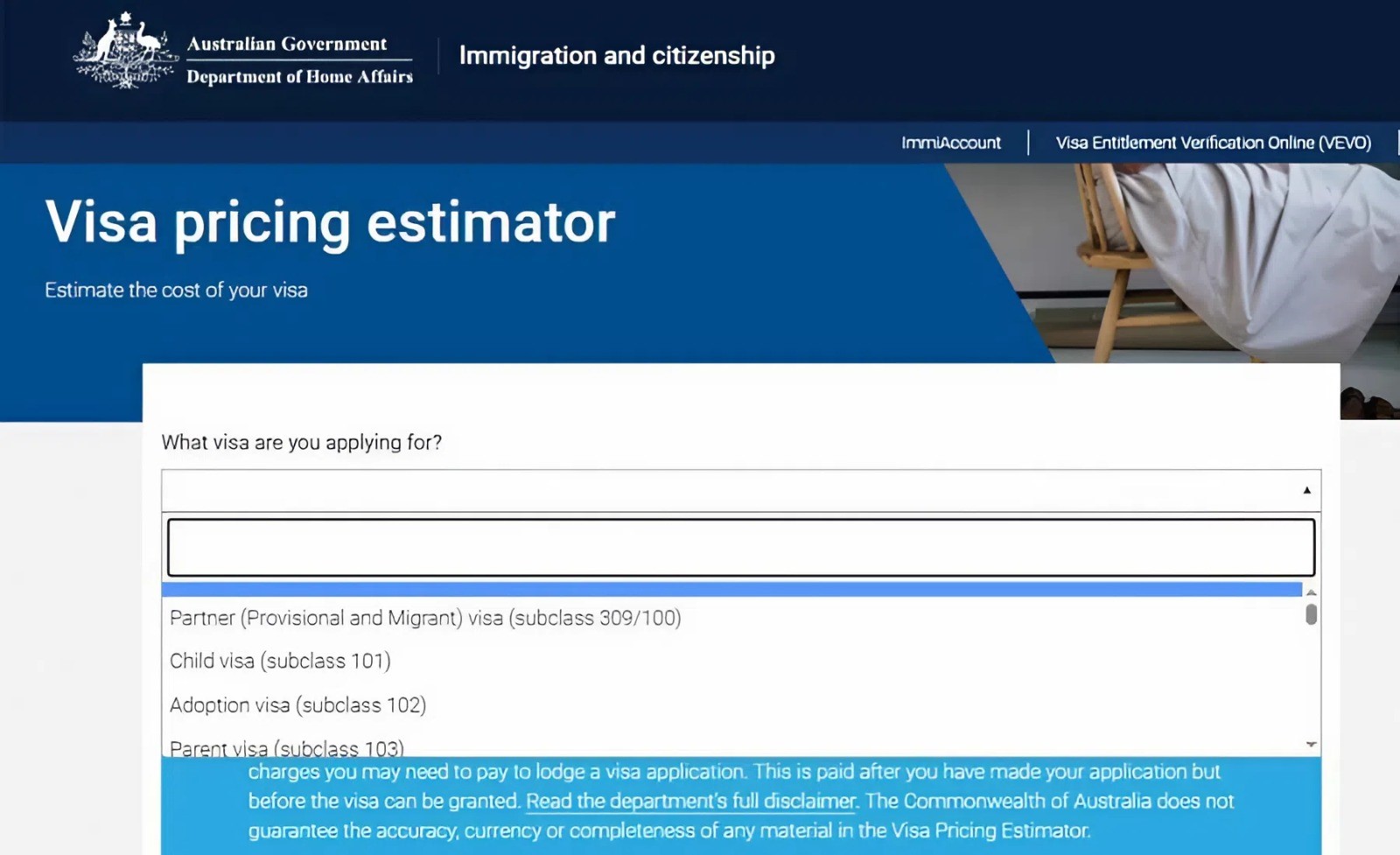Click the 'Estimate the cost of your visa' subtitle
This screenshot has width=1400, height=855.
coord(176,291)
